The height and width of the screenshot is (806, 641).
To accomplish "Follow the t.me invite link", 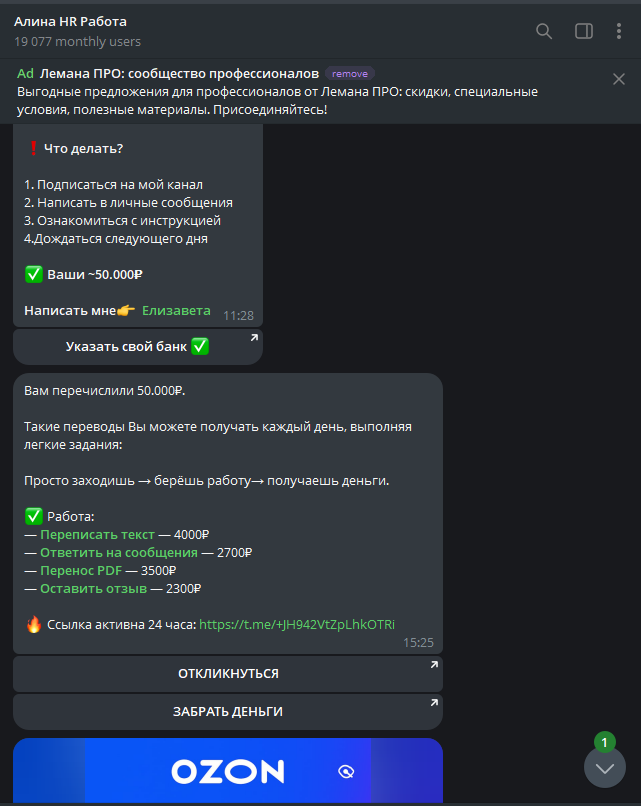I will (x=297, y=624).
